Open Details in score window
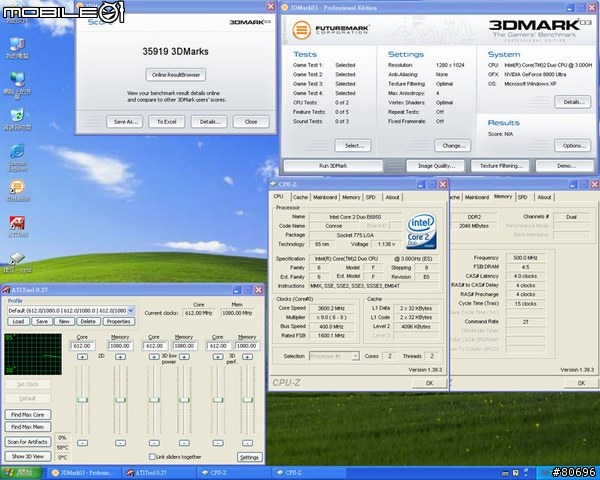Image resolution: width=600 pixels, height=480 pixels. [209, 122]
